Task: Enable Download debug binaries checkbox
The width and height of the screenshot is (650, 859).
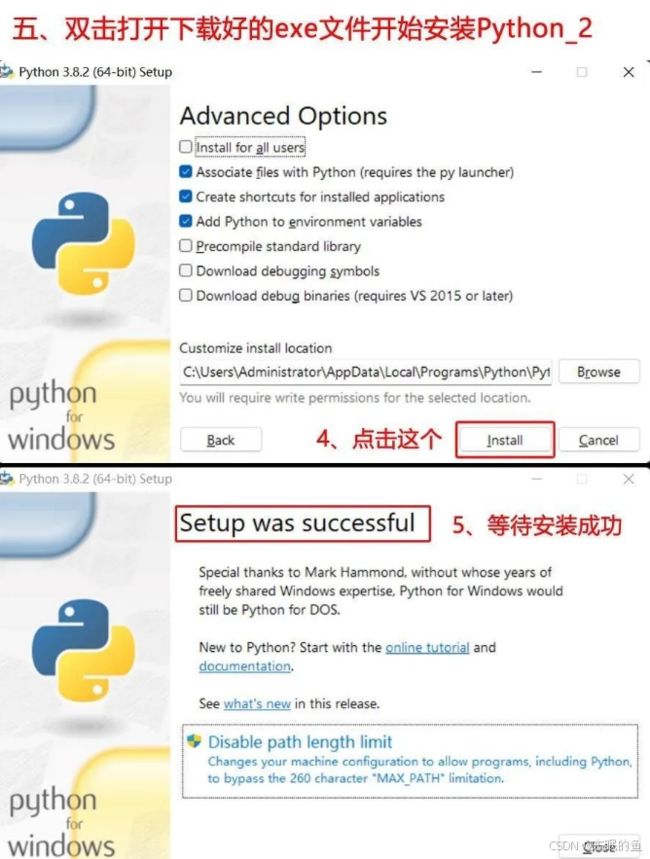Action: [x=186, y=295]
